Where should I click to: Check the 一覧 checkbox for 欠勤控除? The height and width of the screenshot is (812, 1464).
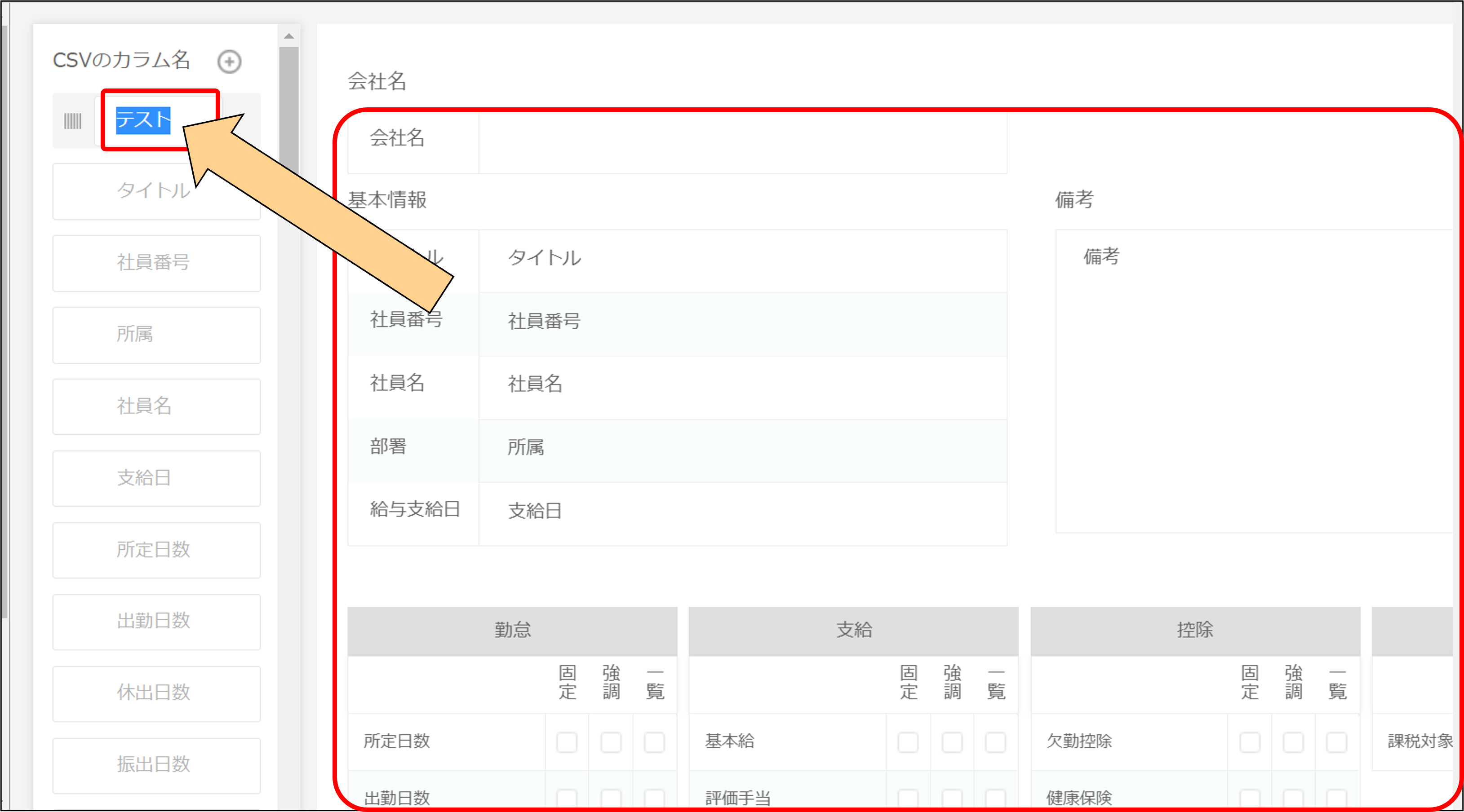[1336, 741]
